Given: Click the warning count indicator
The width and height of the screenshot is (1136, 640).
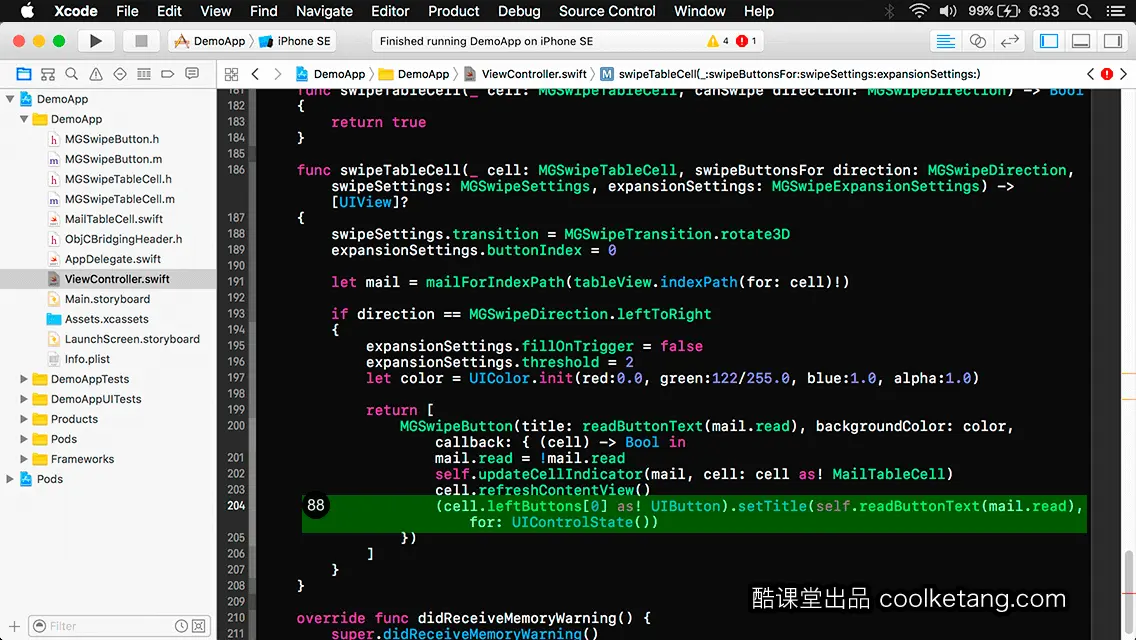Looking at the screenshot, I should click(718, 41).
